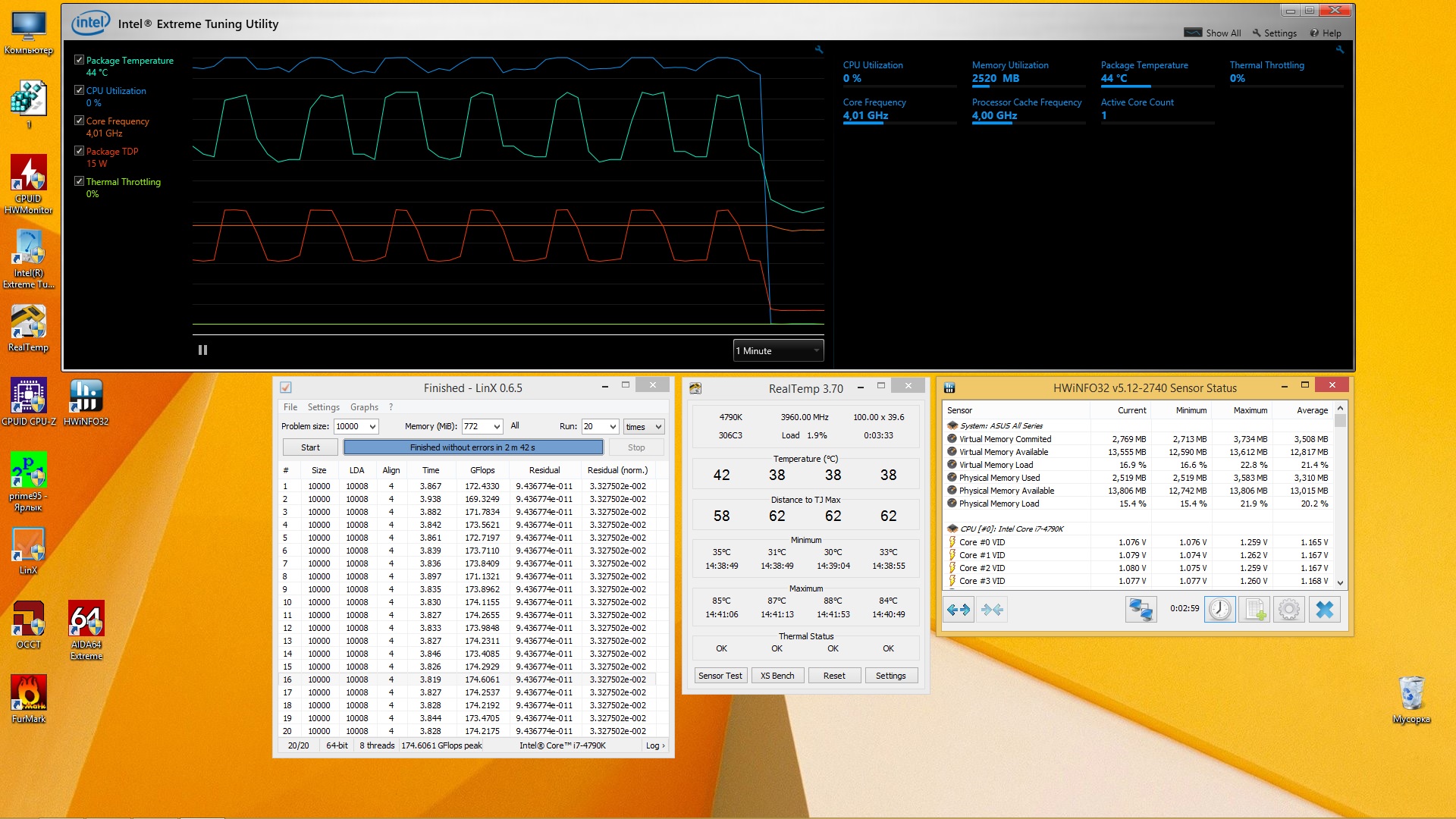Image resolution: width=1456 pixels, height=819 pixels.
Task: Click HWiNFO network computers icon
Action: point(1141,610)
